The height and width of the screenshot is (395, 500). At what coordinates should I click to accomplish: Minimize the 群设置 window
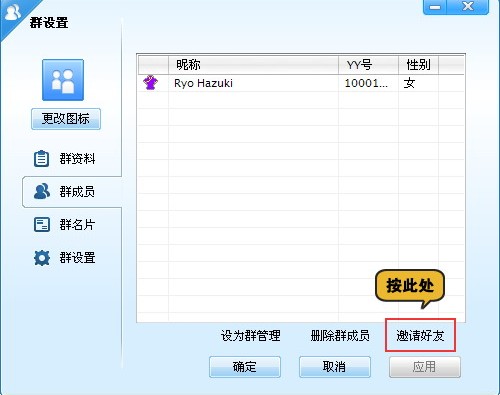tap(435, 7)
